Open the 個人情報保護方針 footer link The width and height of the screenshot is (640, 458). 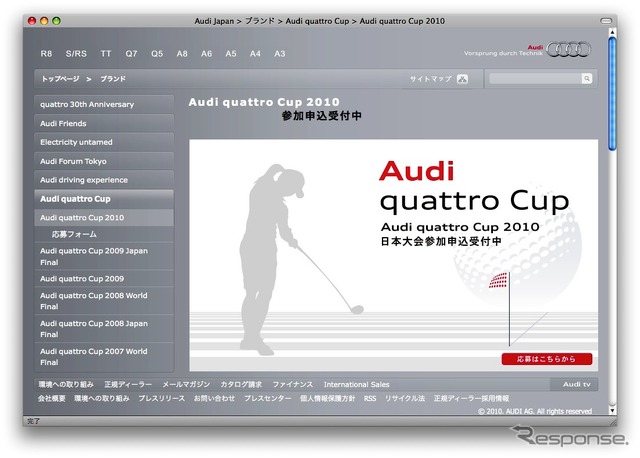(327, 398)
